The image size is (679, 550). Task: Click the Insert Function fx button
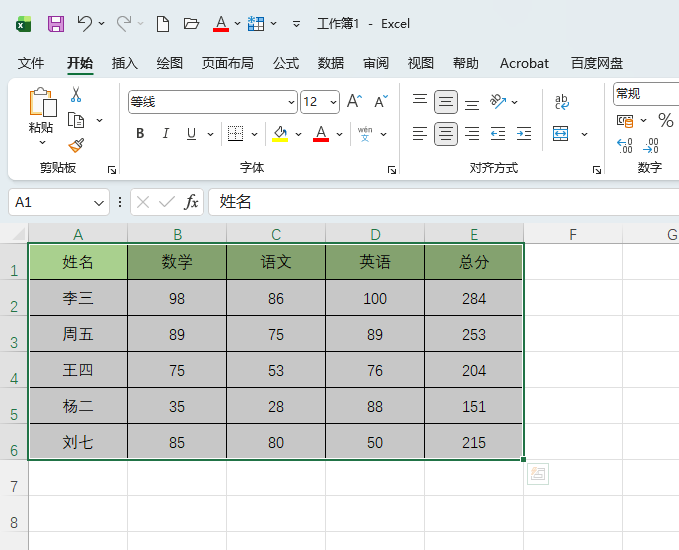tap(191, 202)
